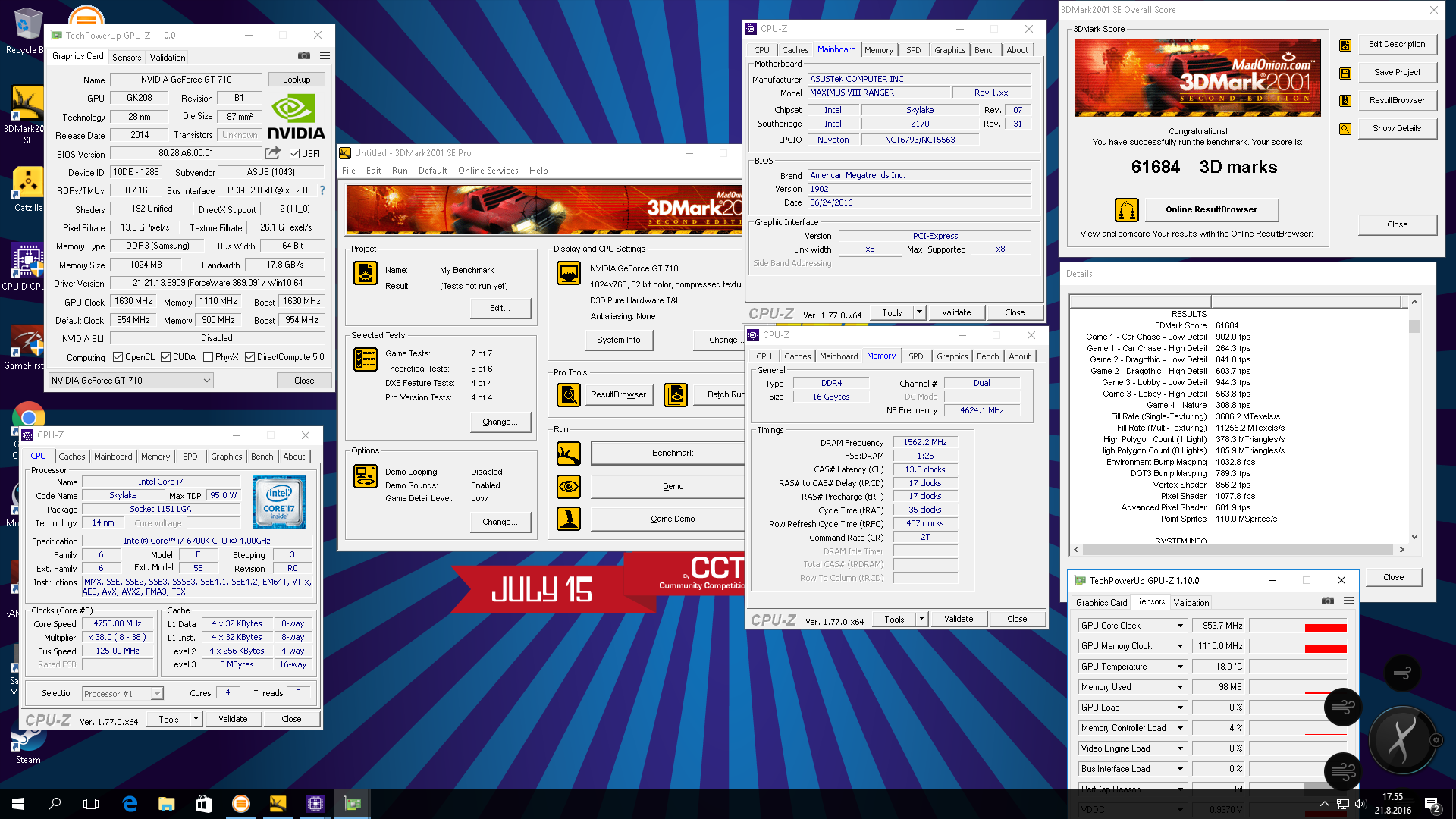Viewport: 1456px width, 819px height.
Task: Click the Show Details magnifier icon
Action: click(x=1345, y=129)
